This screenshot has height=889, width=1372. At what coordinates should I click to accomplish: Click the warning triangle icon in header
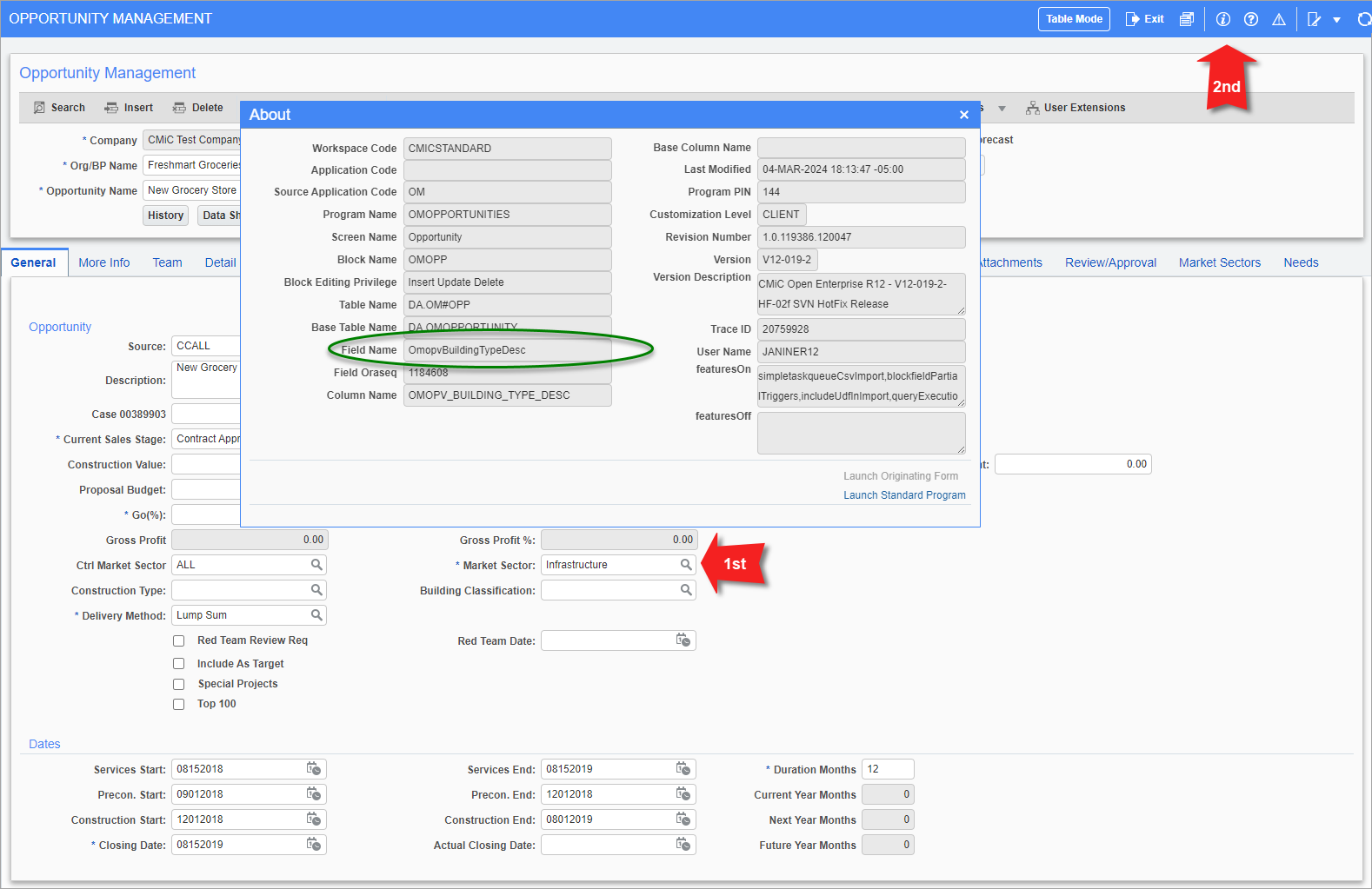(x=1279, y=19)
